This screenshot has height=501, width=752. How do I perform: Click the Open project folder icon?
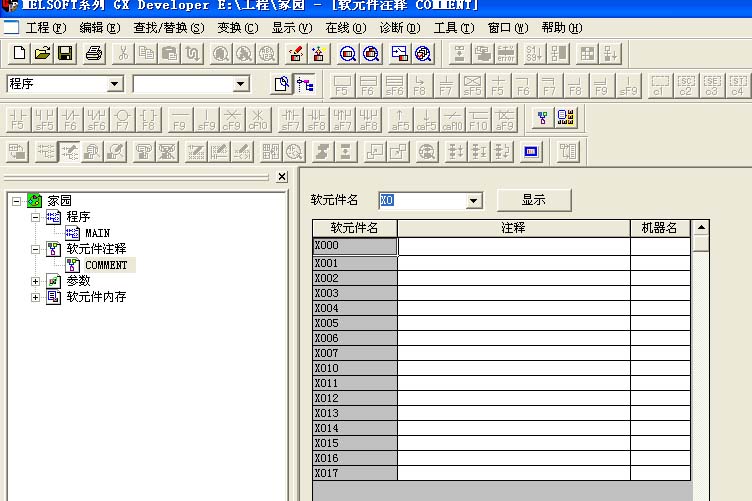click(x=42, y=53)
